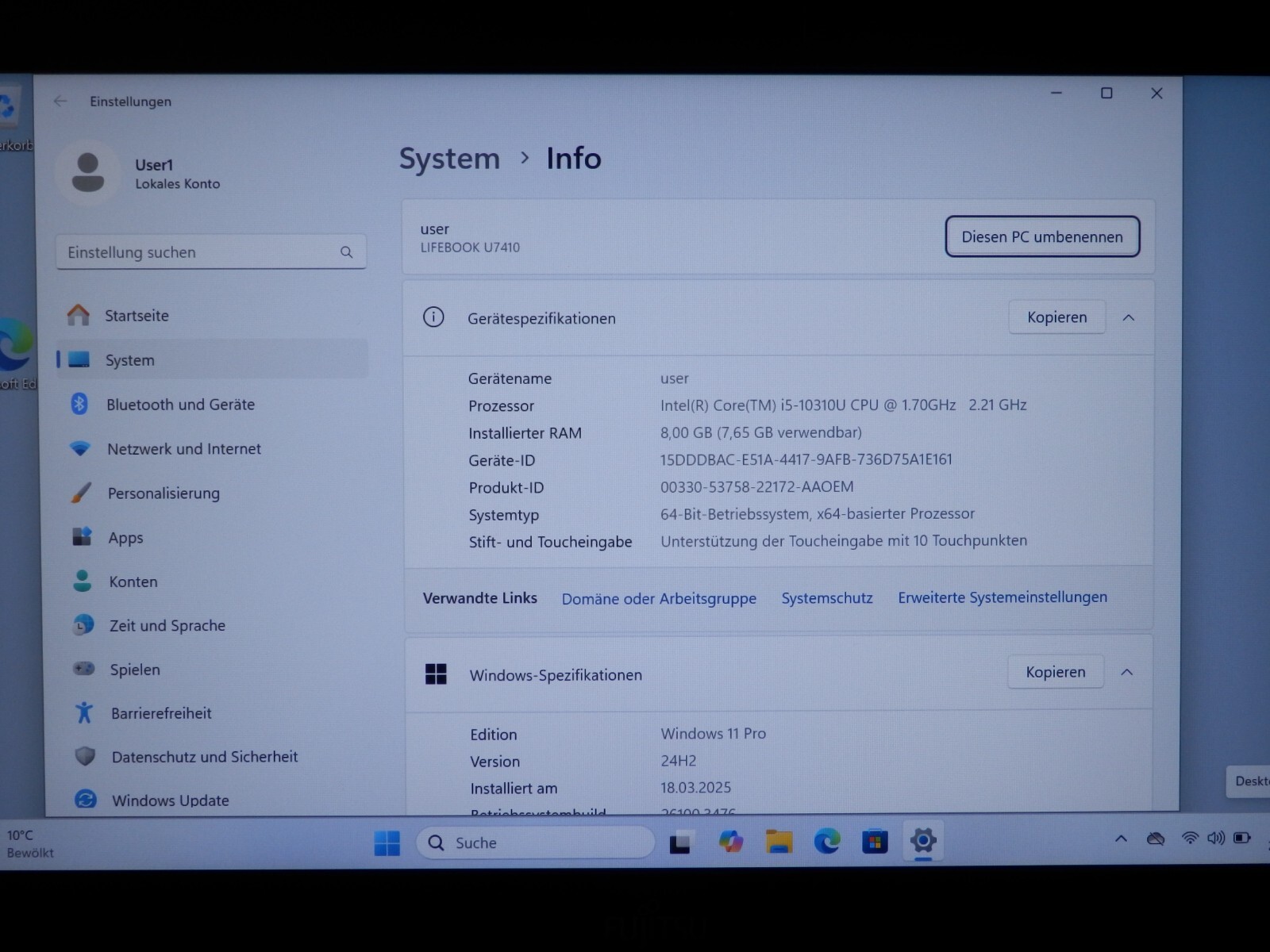This screenshot has height=952, width=1270.
Task: Open the User1 account avatar
Action: coord(88,172)
